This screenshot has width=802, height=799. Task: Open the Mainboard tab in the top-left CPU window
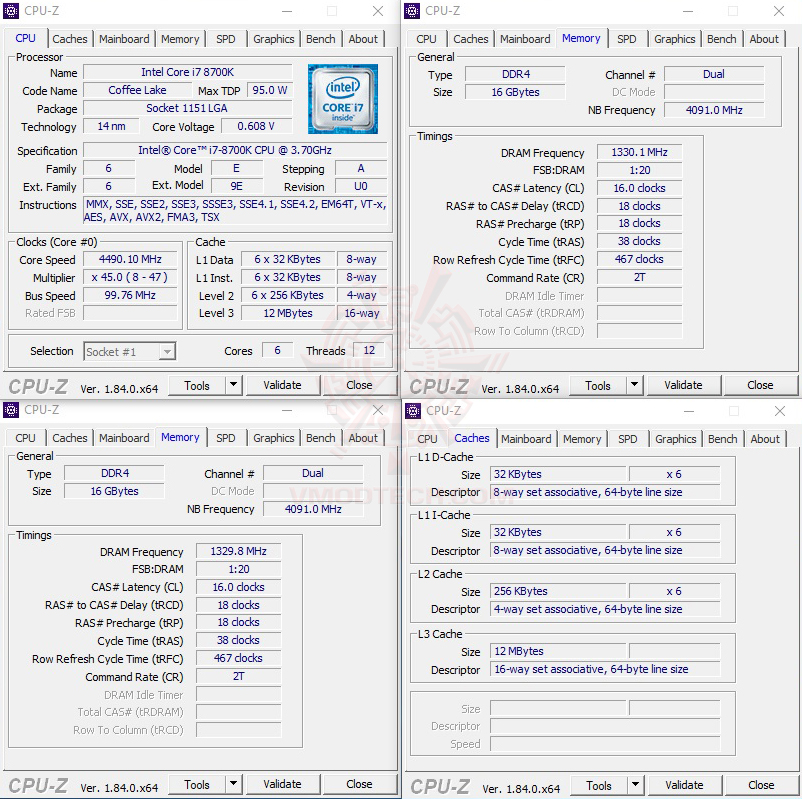click(x=124, y=39)
